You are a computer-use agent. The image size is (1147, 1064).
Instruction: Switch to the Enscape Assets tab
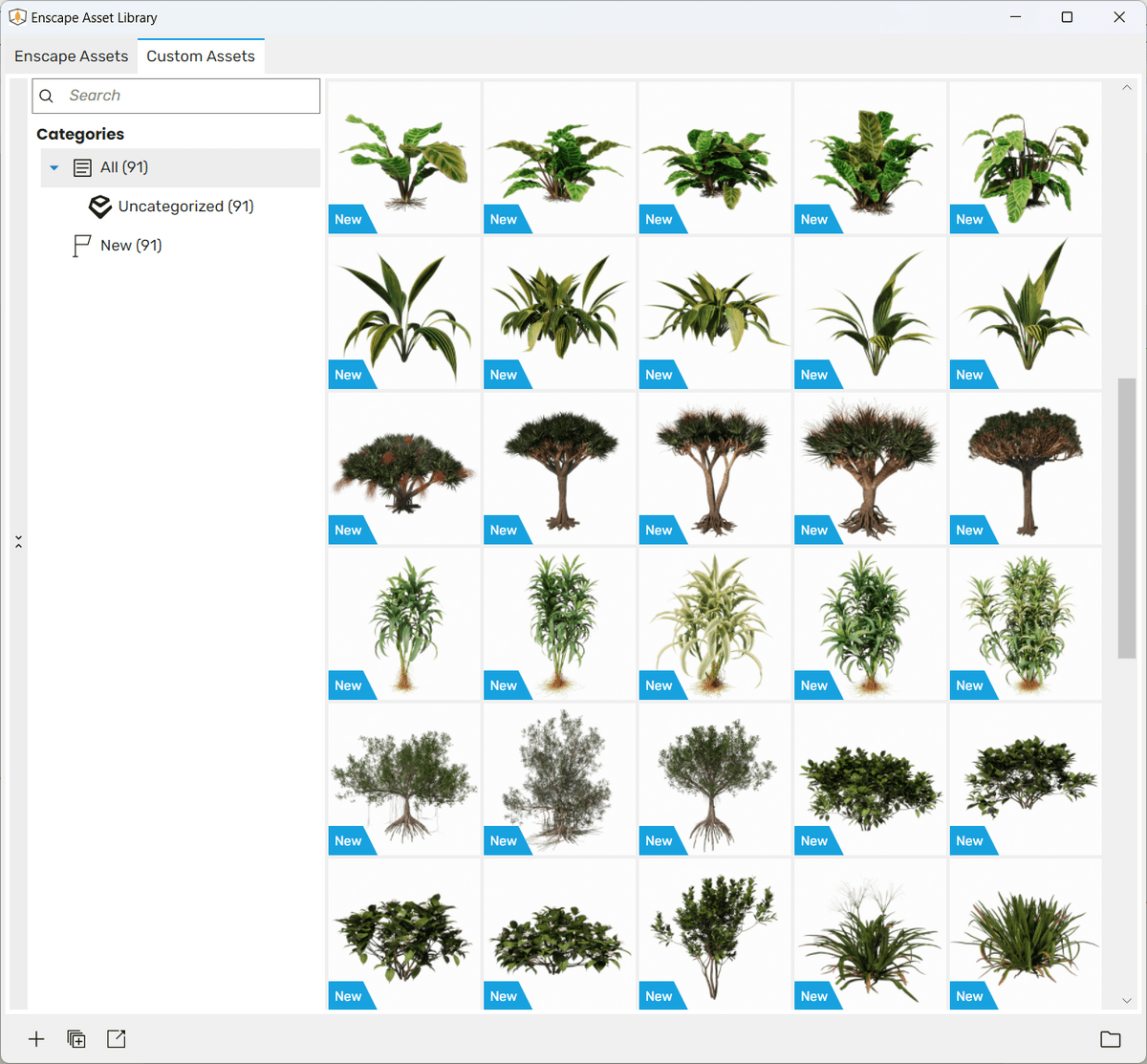click(71, 56)
